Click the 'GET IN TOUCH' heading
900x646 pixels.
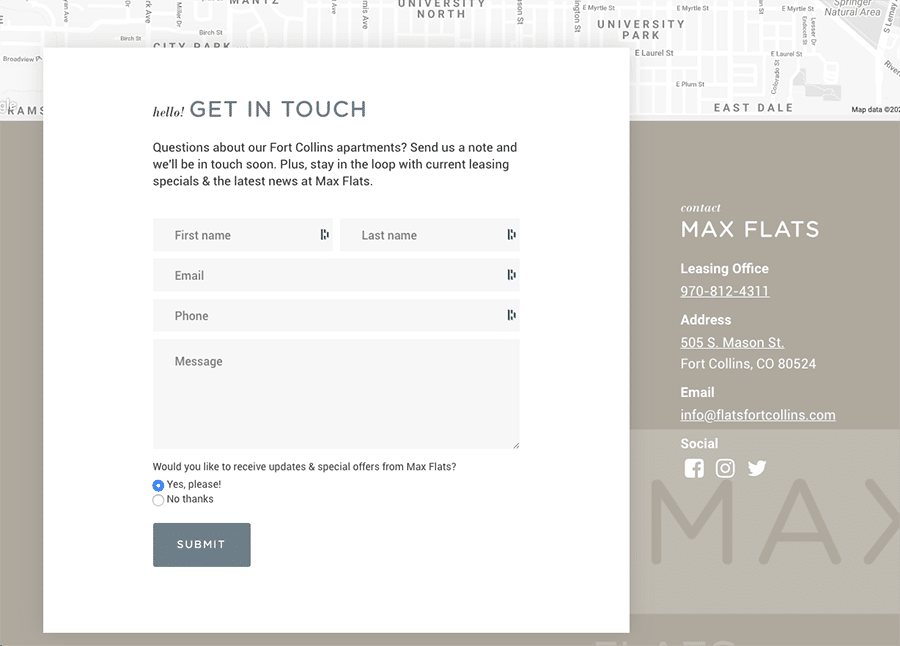coord(278,109)
